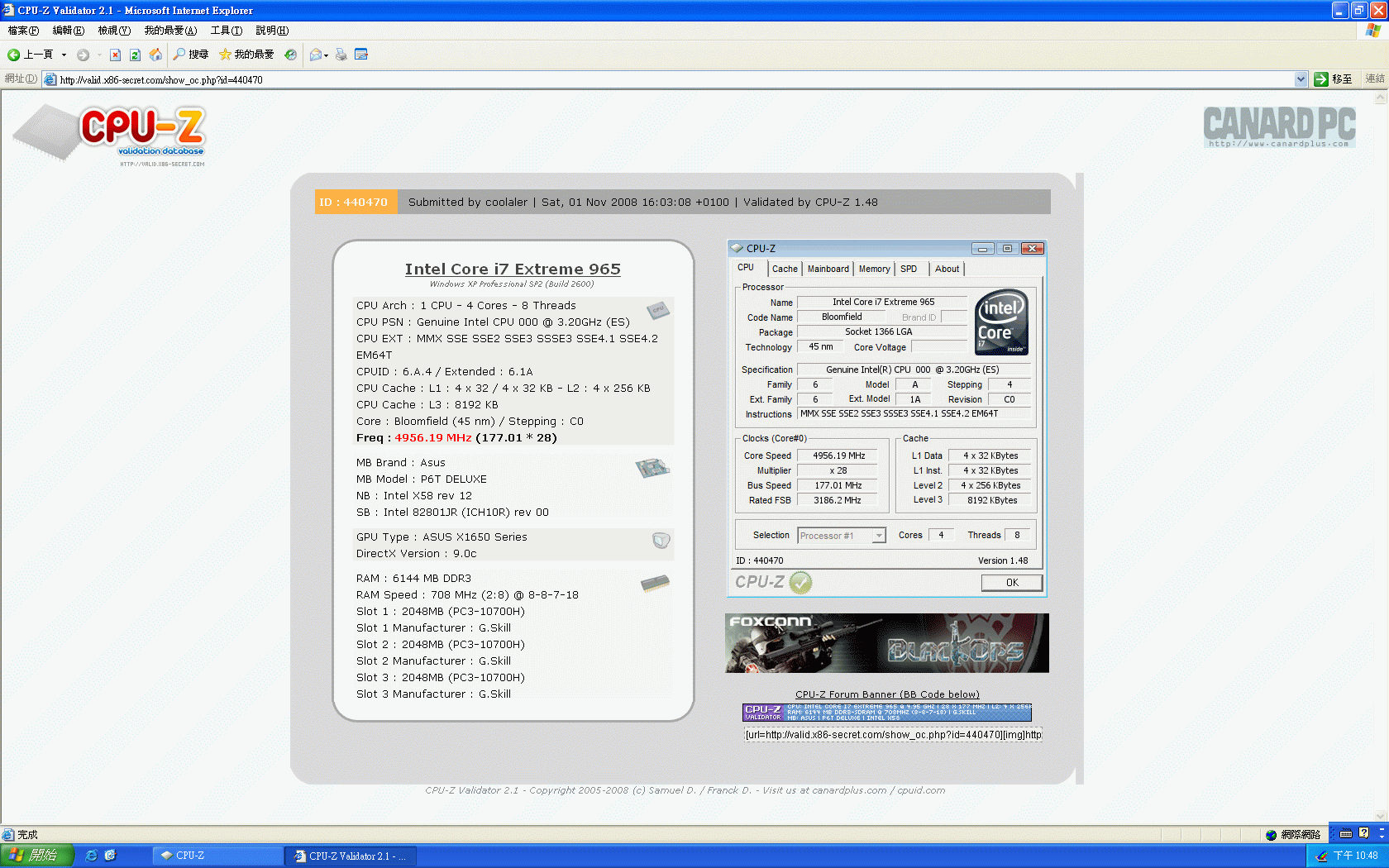Screen dimensions: 1389x868
Task: Click the page vertical scrollbar down arrow
Action: tap(1380, 817)
